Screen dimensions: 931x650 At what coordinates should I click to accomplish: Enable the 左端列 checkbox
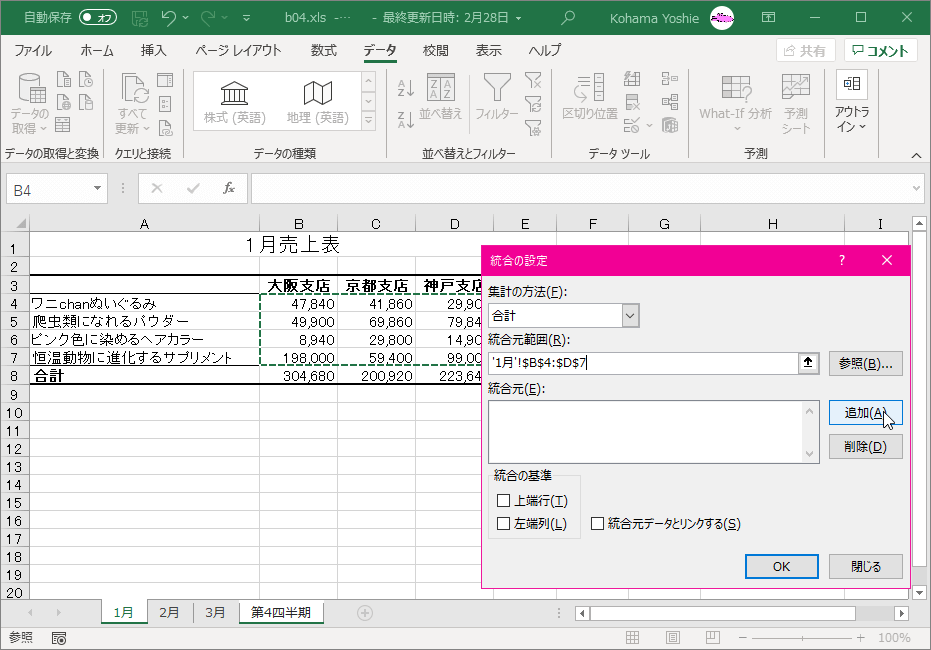click(x=504, y=524)
